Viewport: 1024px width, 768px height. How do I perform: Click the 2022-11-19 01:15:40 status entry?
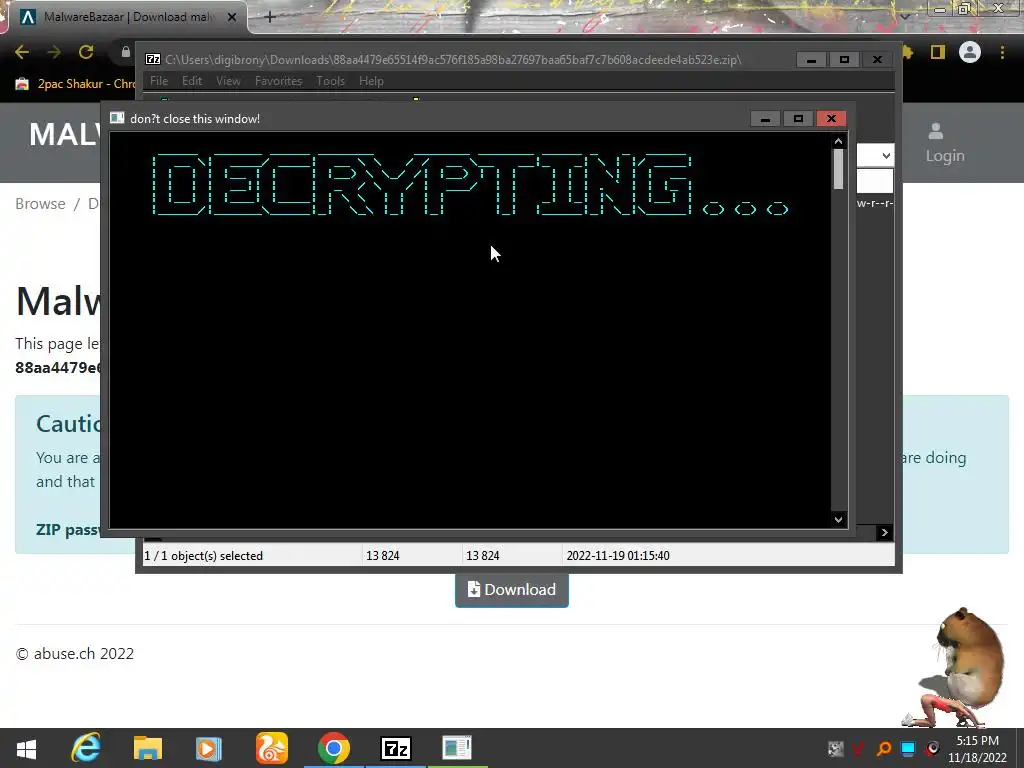coord(618,556)
